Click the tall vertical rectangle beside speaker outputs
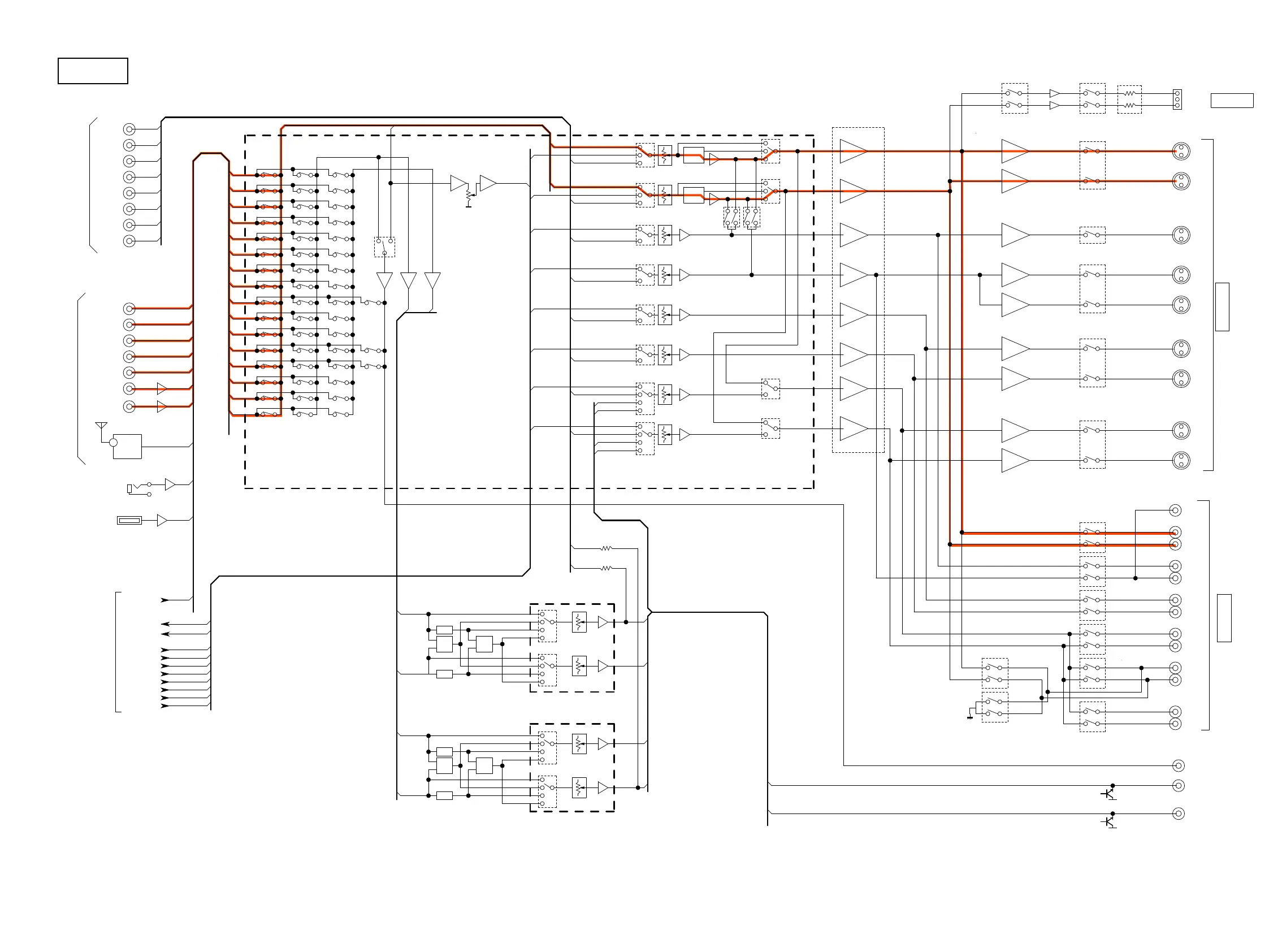This screenshot has width=1282, height=952. click(1222, 306)
